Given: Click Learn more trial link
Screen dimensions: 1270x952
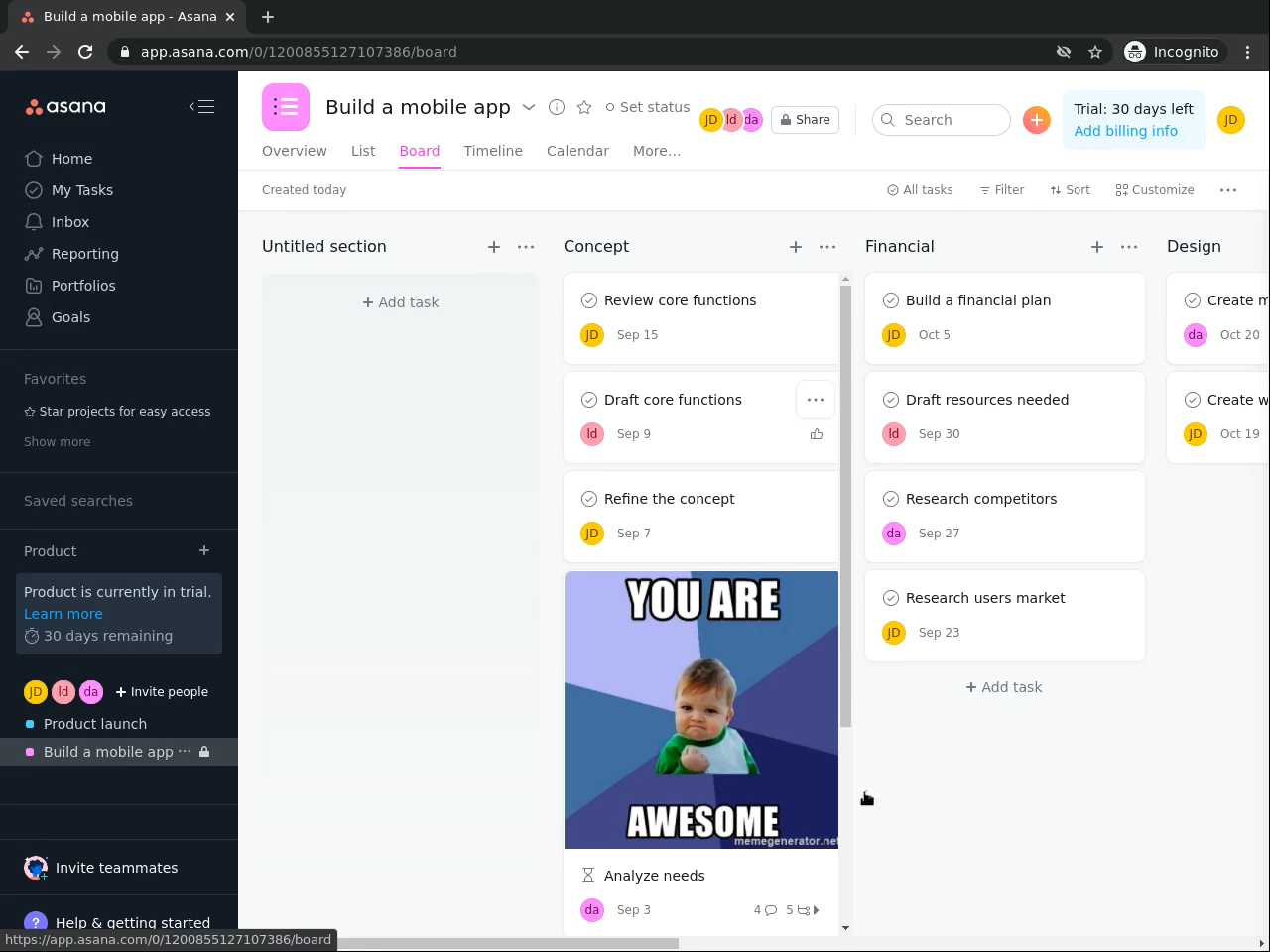Looking at the screenshot, I should coord(63,614).
